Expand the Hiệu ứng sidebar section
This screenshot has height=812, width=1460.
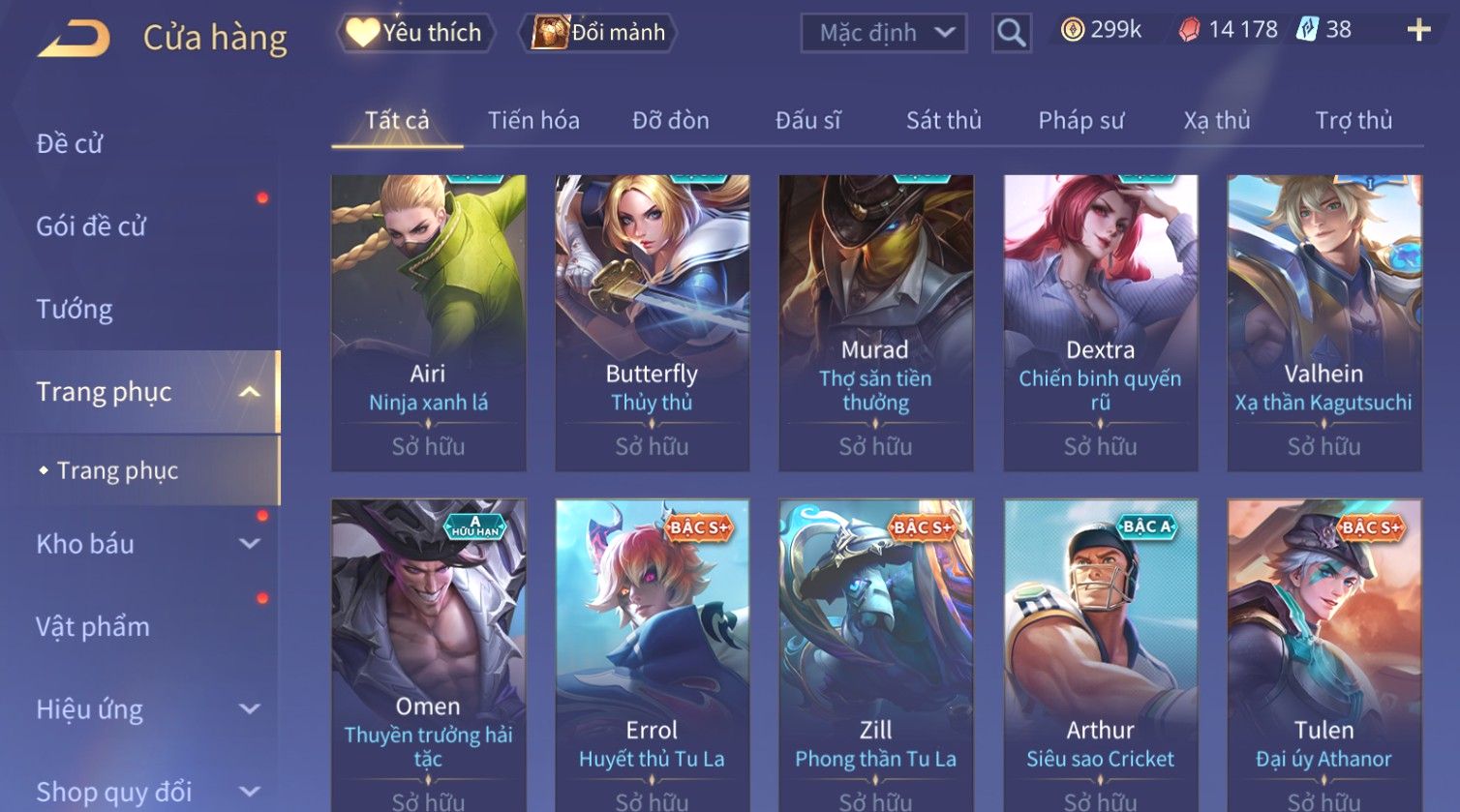point(249,708)
